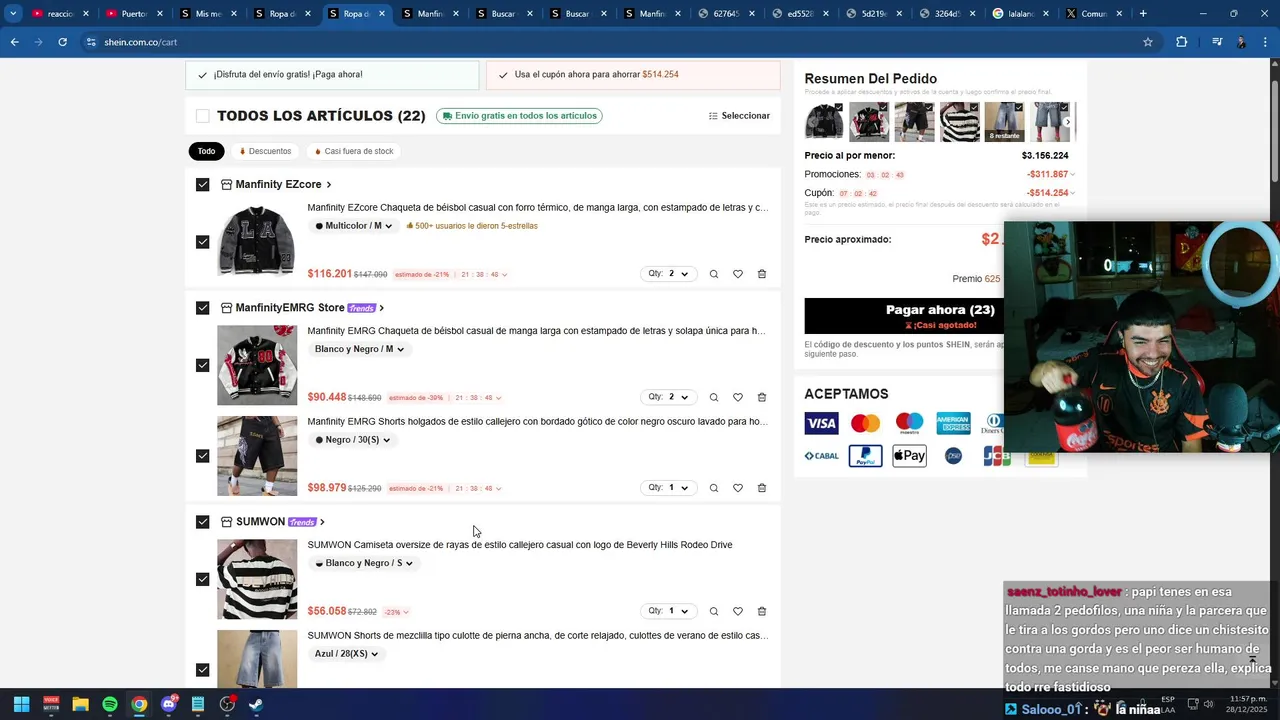Open Steam from taskbar
The height and width of the screenshot is (720, 1280).
[256, 704]
